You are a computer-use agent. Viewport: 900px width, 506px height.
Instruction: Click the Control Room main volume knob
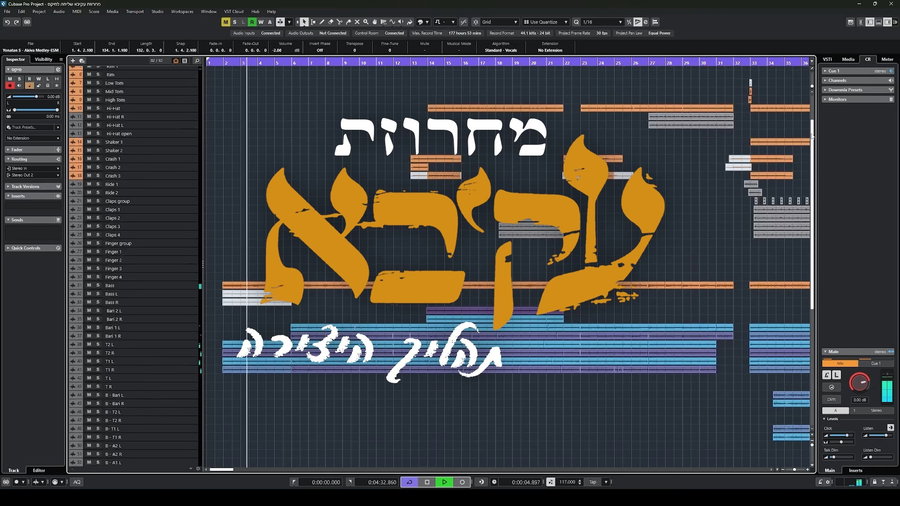(859, 382)
